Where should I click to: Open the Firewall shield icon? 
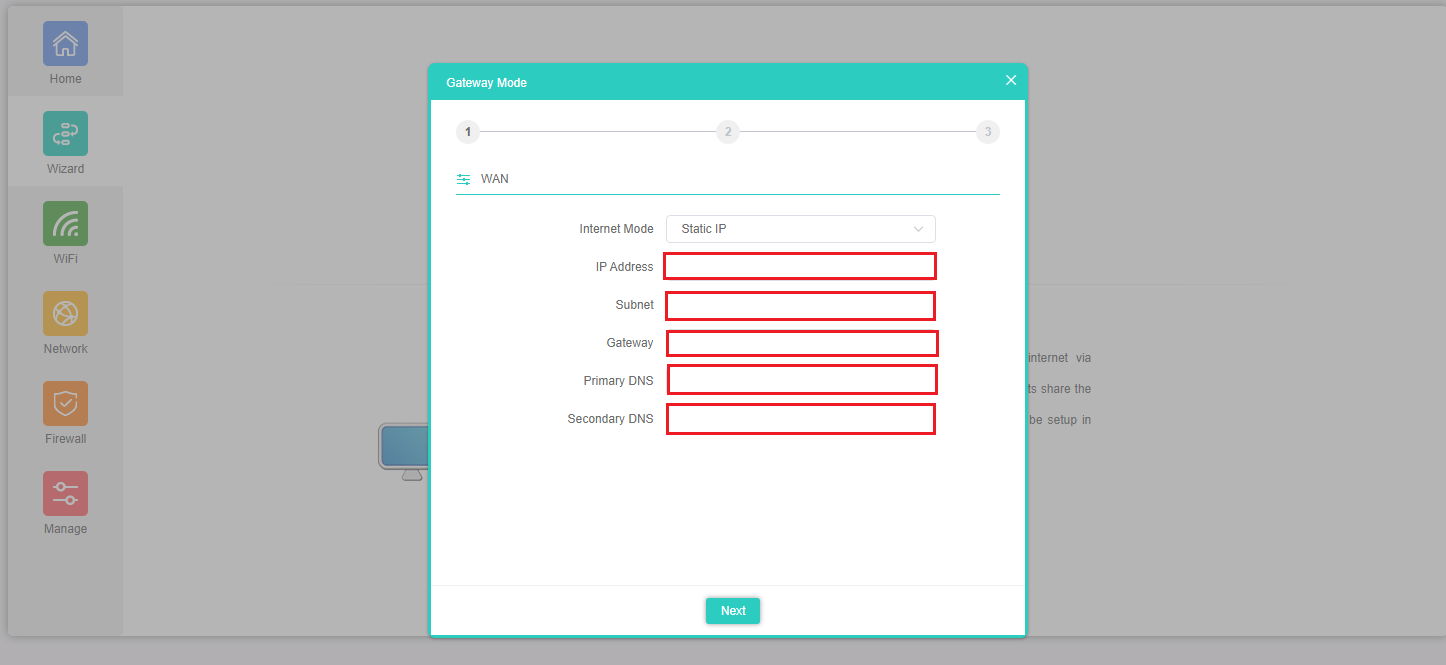65,404
